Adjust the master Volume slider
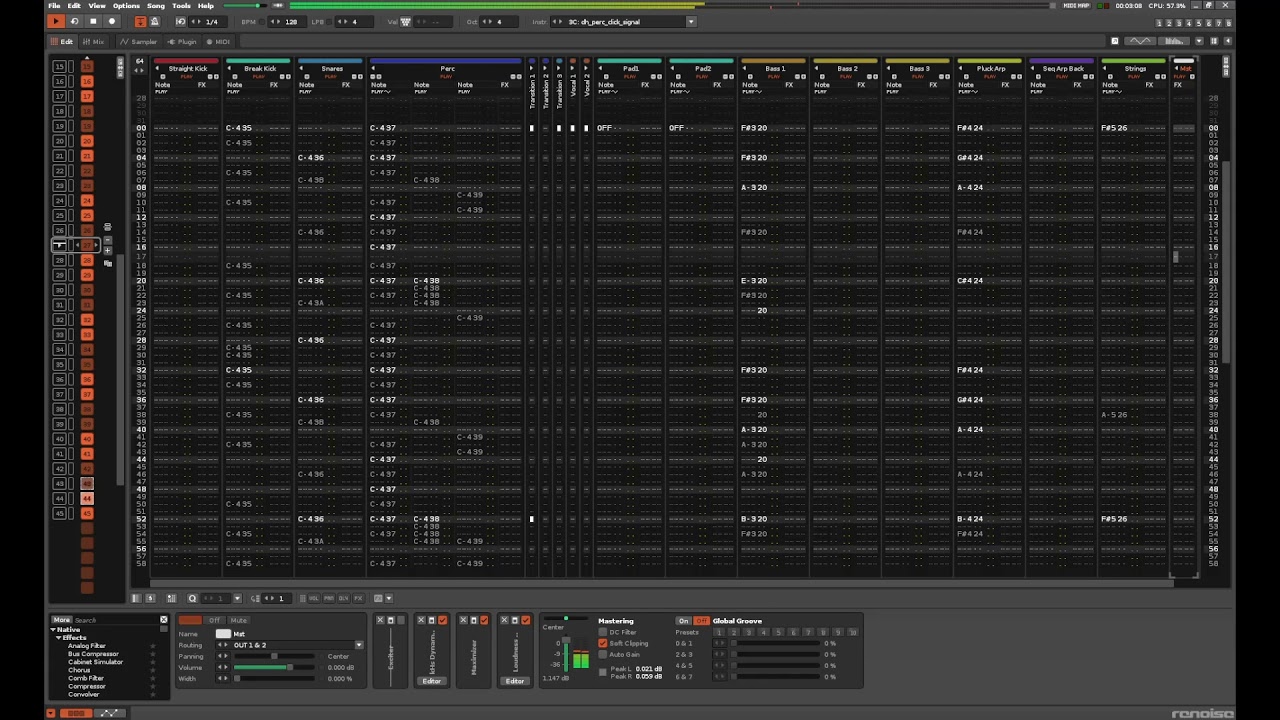 point(273,667)
